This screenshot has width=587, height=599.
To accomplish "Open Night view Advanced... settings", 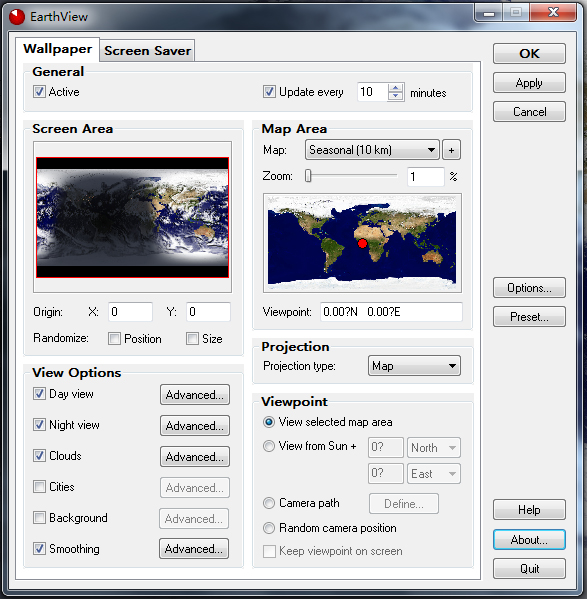I will point(195,426).
